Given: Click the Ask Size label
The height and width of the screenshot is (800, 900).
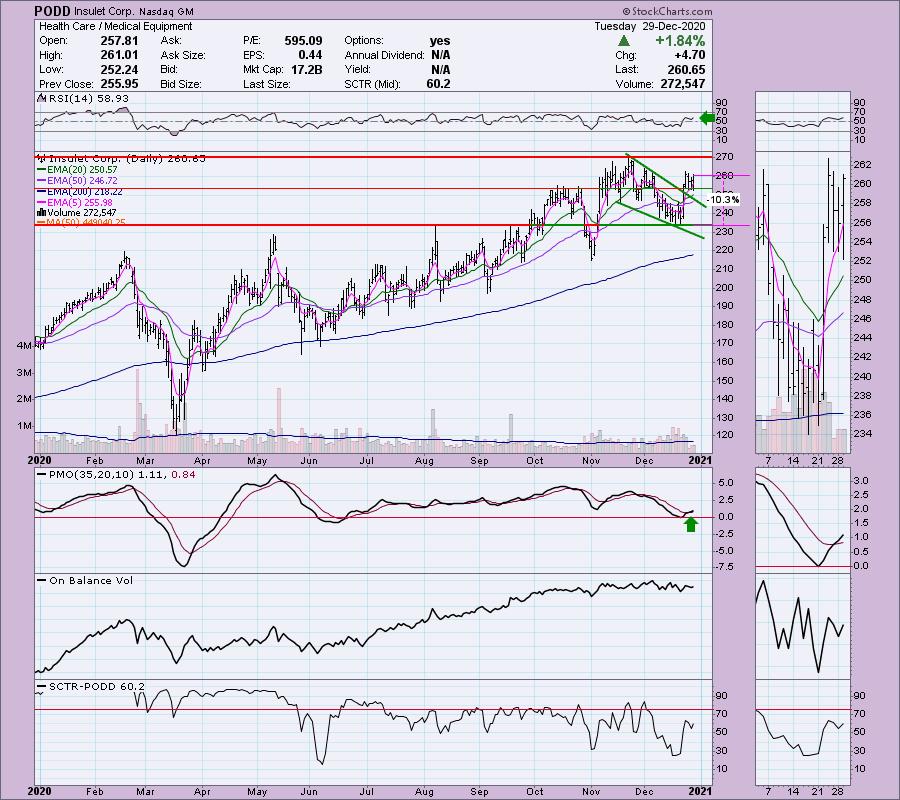Looking at the screenshot, I should tap(183, 55).
